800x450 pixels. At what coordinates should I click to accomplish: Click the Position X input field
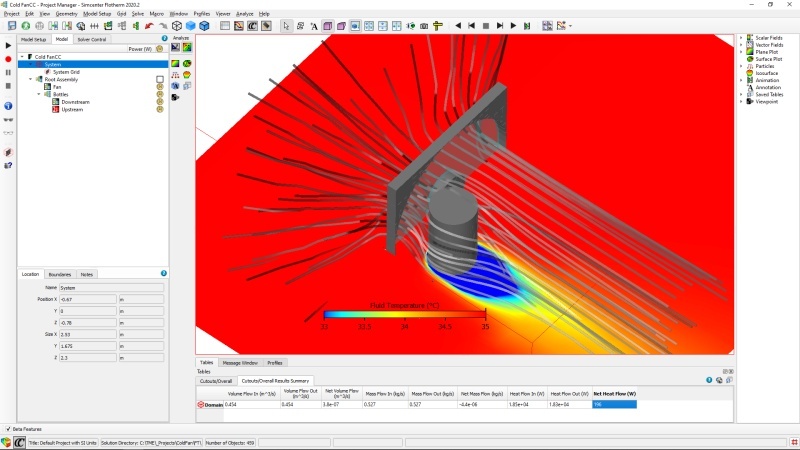click(88, 298)
